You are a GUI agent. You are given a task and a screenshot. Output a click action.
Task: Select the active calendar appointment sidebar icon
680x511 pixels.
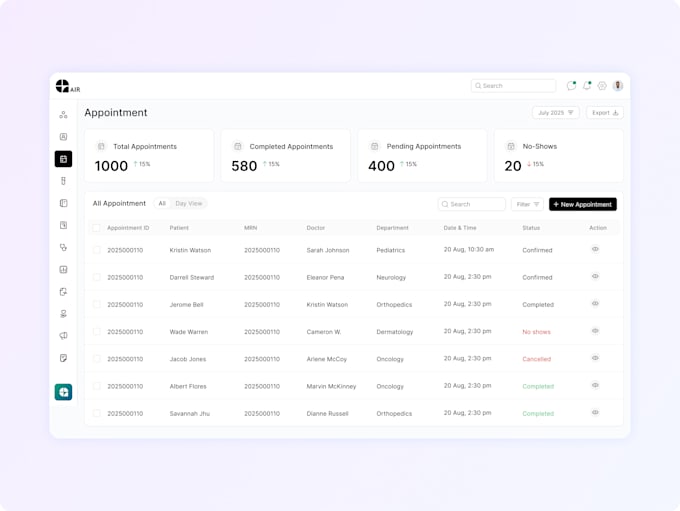pyautogui.click(x=63, y=159)
